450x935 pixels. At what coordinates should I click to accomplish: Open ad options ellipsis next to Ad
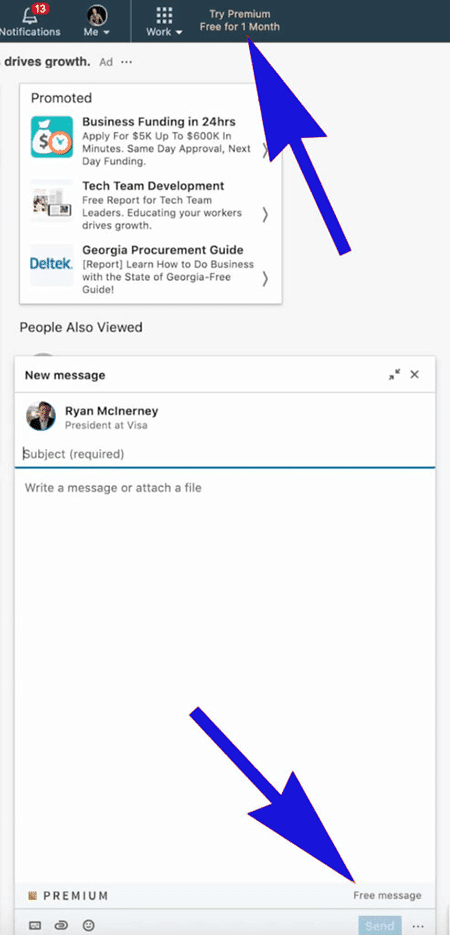click(126, 61)
